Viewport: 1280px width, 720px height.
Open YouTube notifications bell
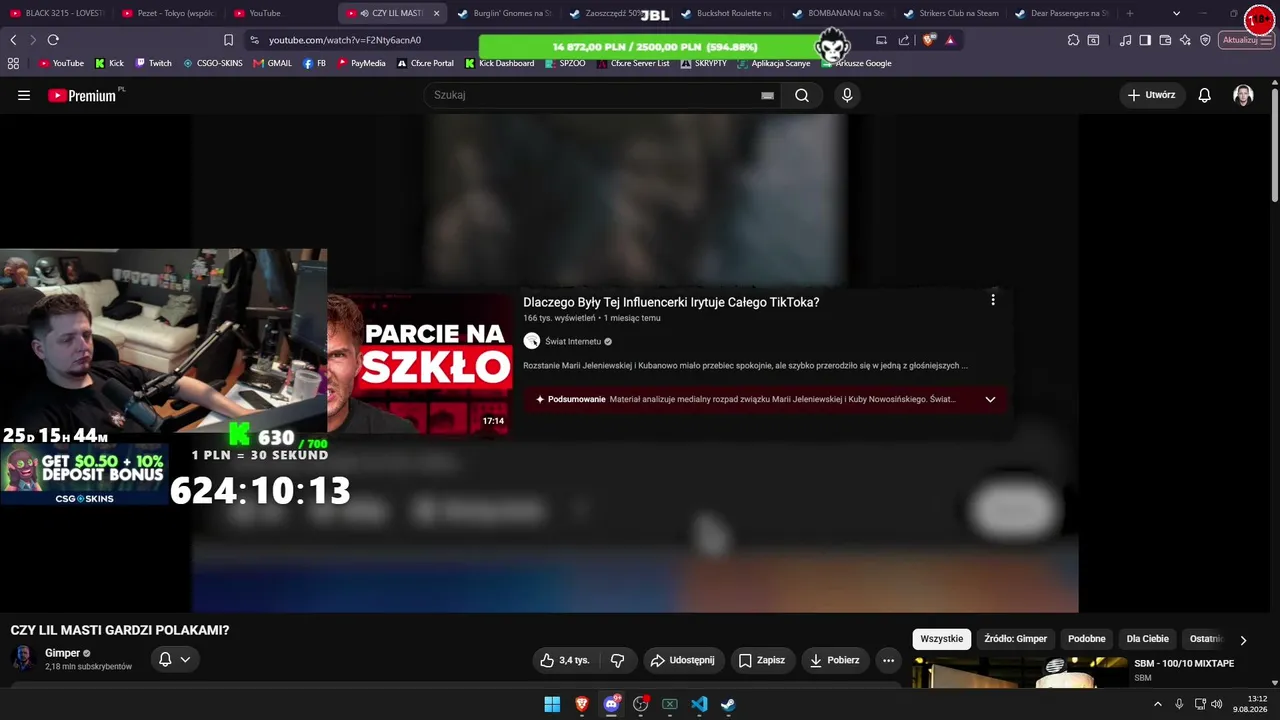(x=1205, y=95)
